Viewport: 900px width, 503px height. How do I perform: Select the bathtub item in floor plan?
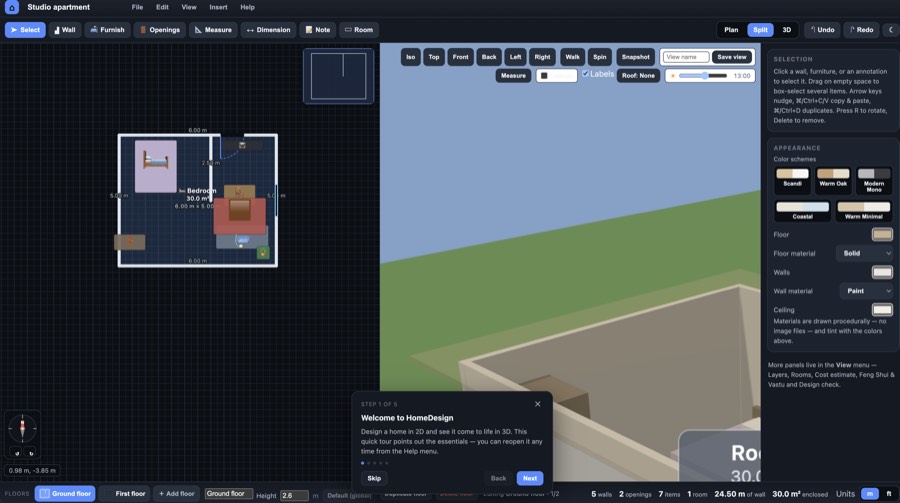tap(242, 239)
